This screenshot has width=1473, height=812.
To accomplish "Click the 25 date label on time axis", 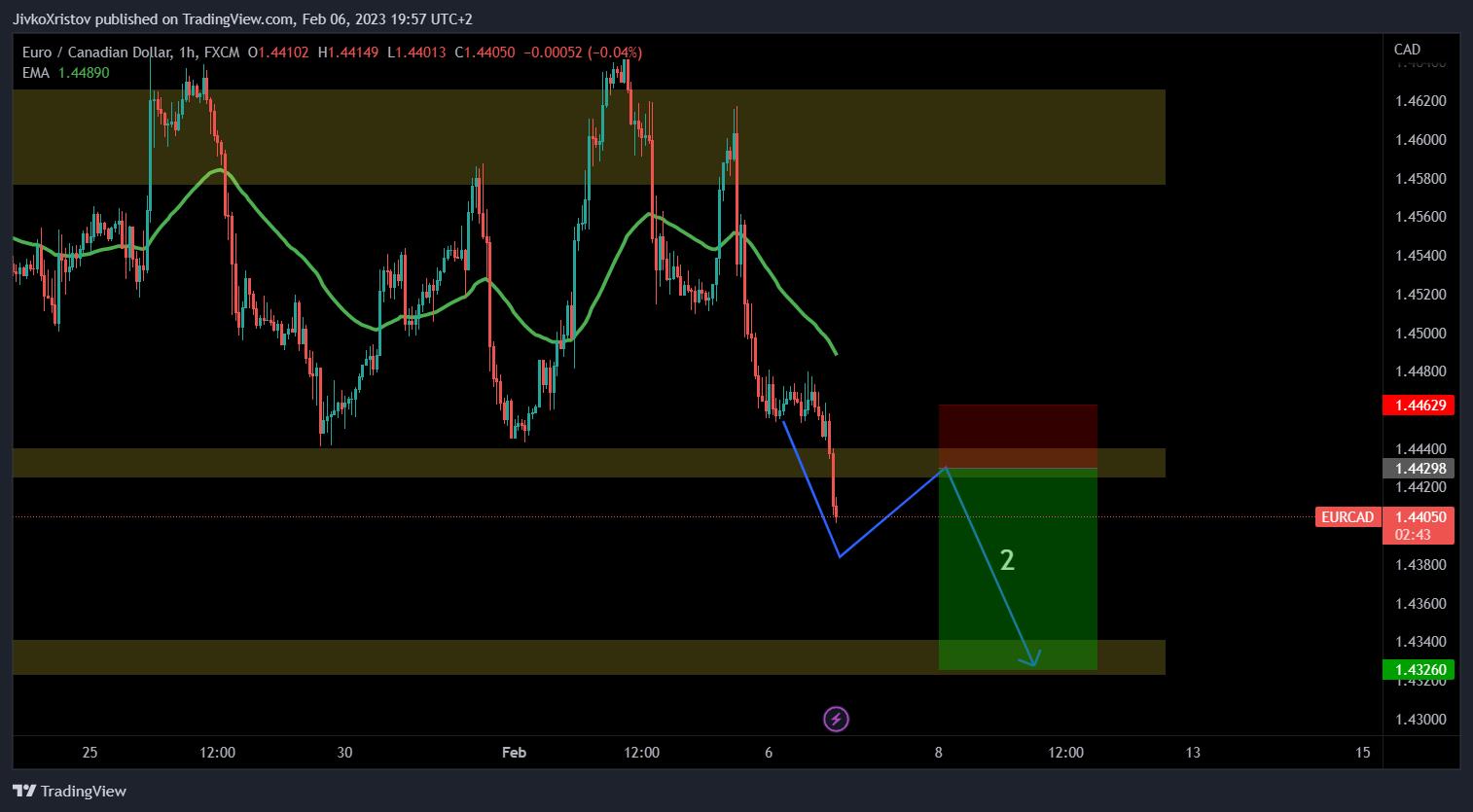I will tap(90, 753).
